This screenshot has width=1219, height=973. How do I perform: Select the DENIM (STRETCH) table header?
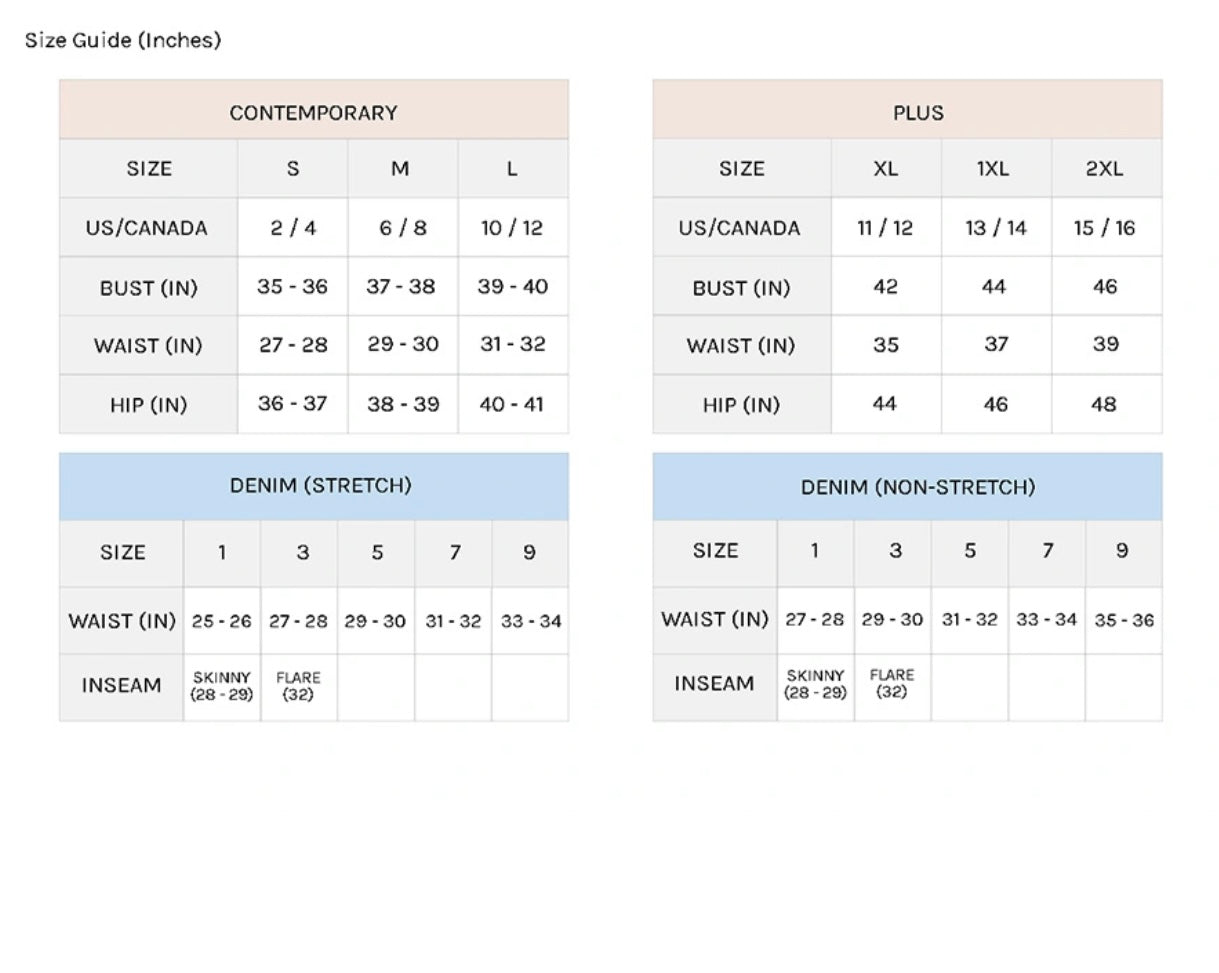pos(320,486)
